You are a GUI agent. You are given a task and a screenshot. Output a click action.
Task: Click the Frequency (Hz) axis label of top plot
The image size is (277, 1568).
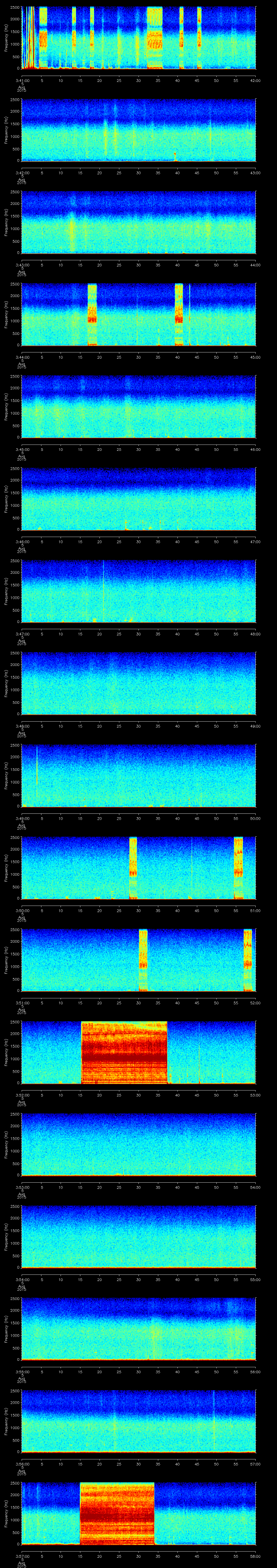click(x=6, y=38)
